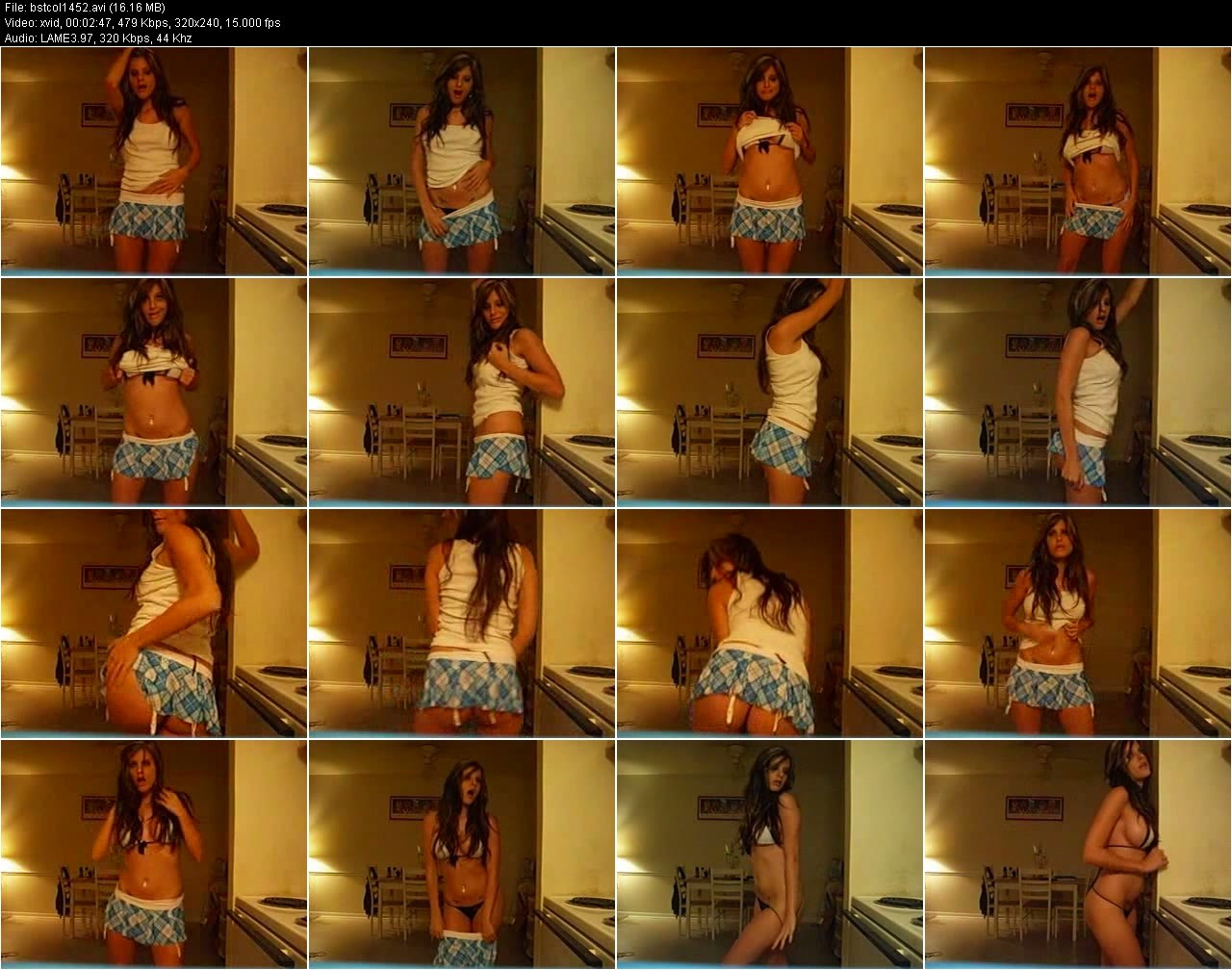Select second thumbnail in the top row

pos(462,162)
